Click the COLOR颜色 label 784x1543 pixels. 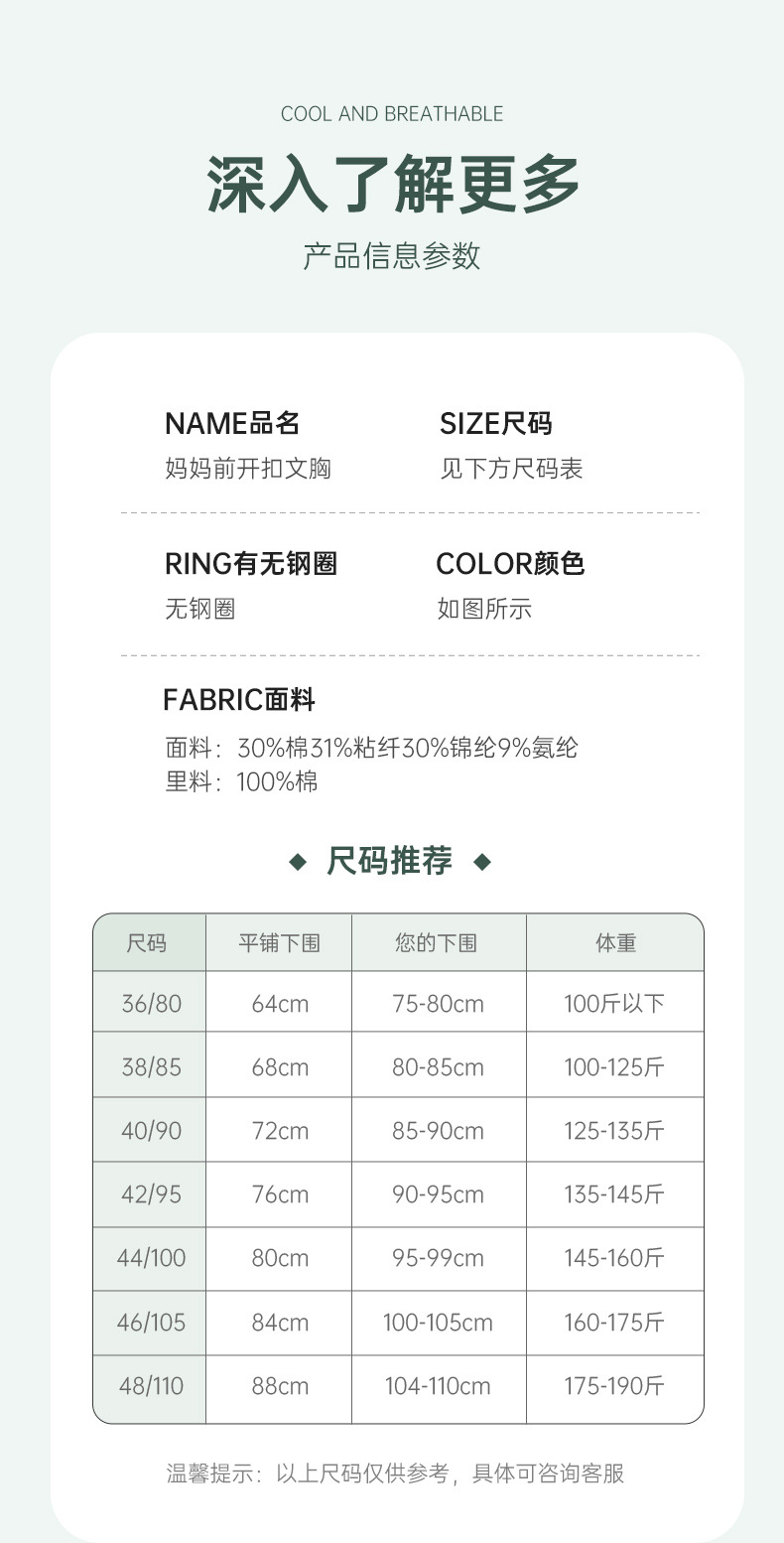[510, 564]
